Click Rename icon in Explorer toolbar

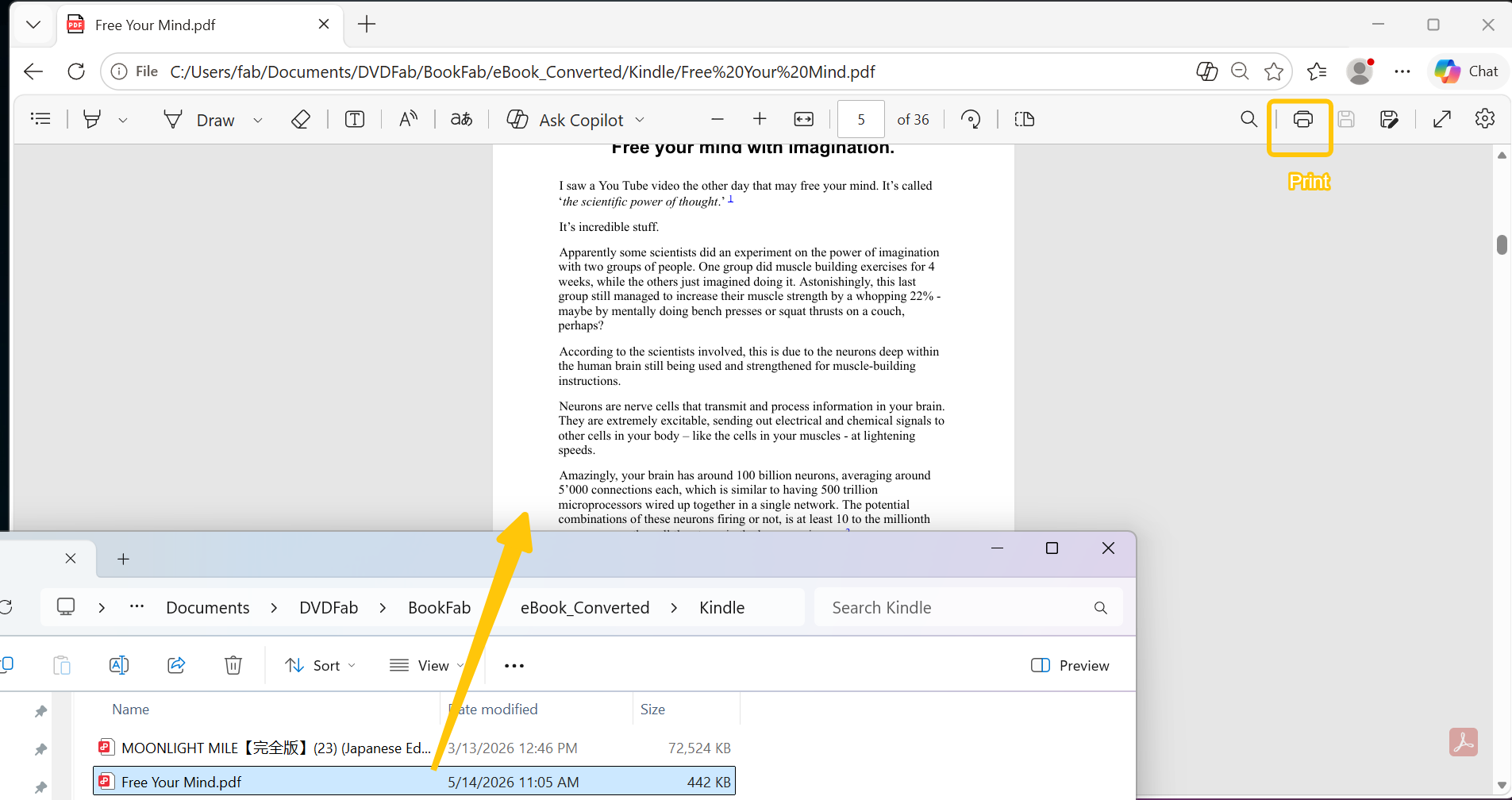(x=119, y=665)
